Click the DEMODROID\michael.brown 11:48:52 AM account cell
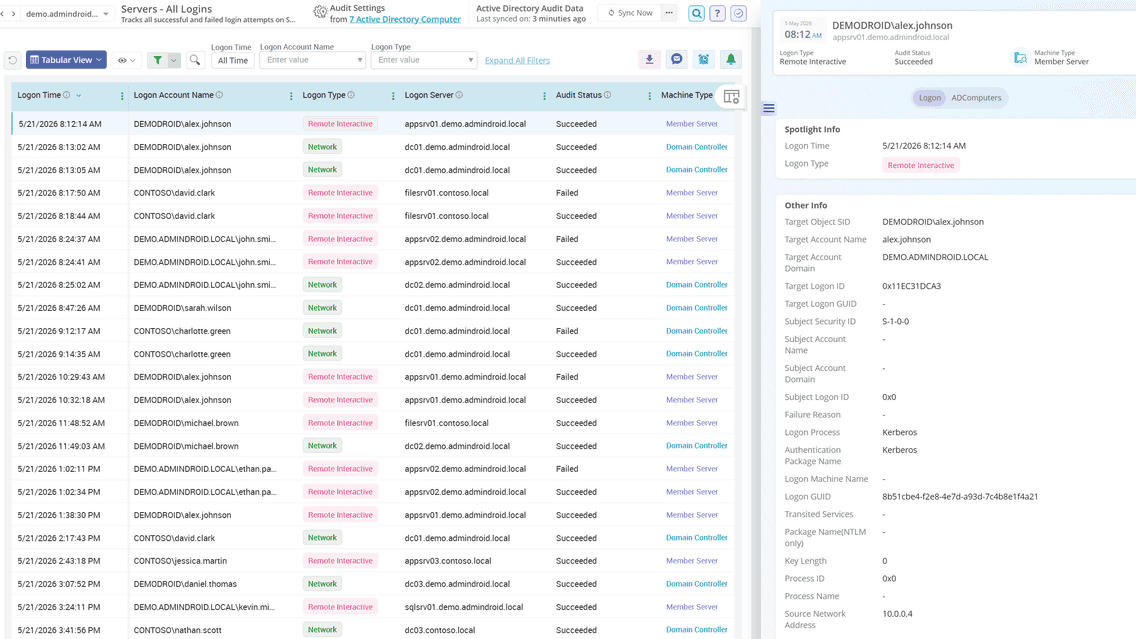Viewport: 1136px width, 639px height. [x=185, y=423]
